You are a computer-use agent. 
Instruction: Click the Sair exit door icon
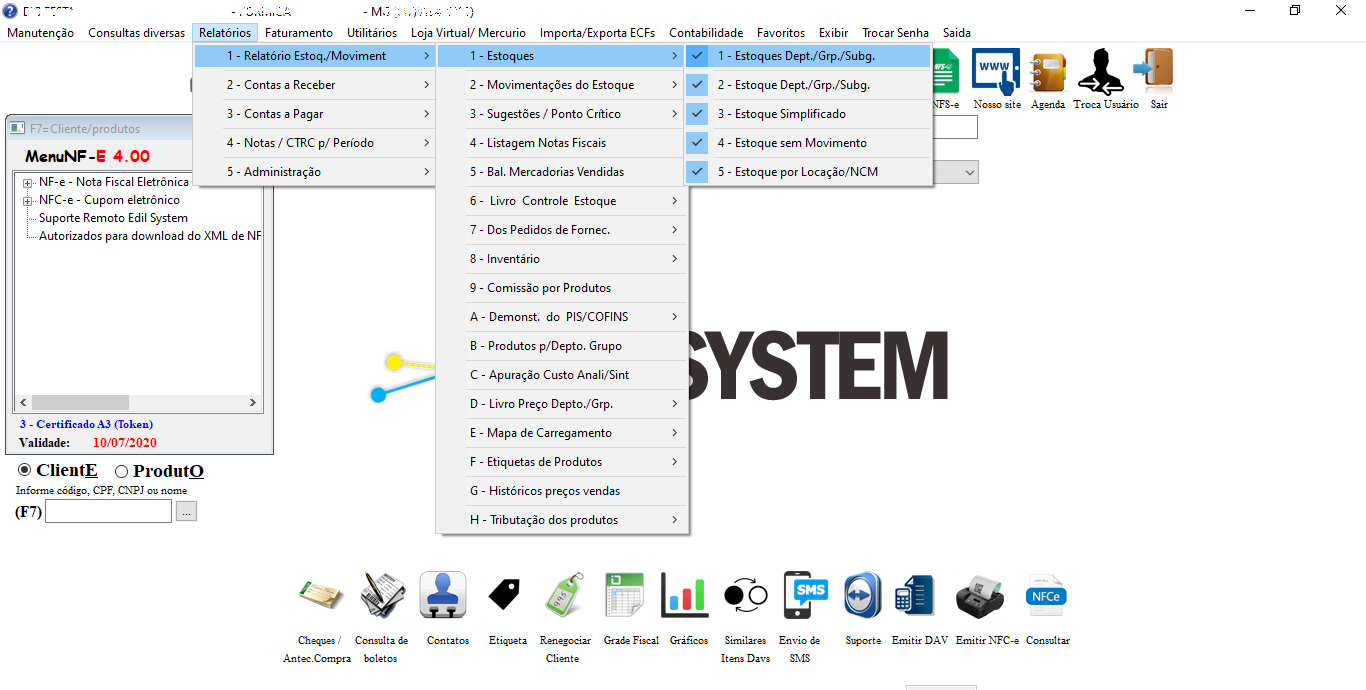click(1158, 74)
